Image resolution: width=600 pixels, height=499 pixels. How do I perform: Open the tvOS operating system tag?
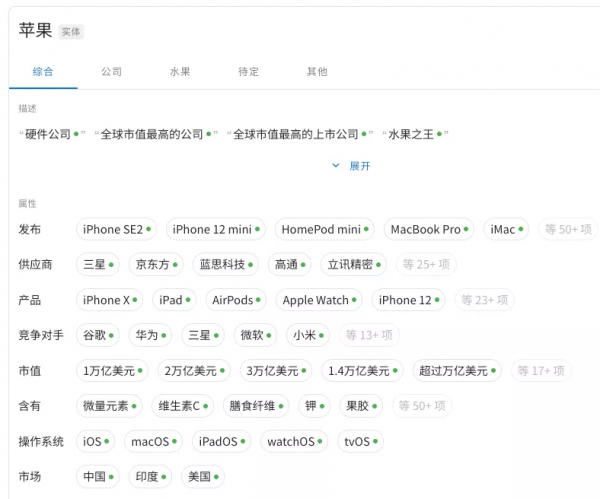360,441
